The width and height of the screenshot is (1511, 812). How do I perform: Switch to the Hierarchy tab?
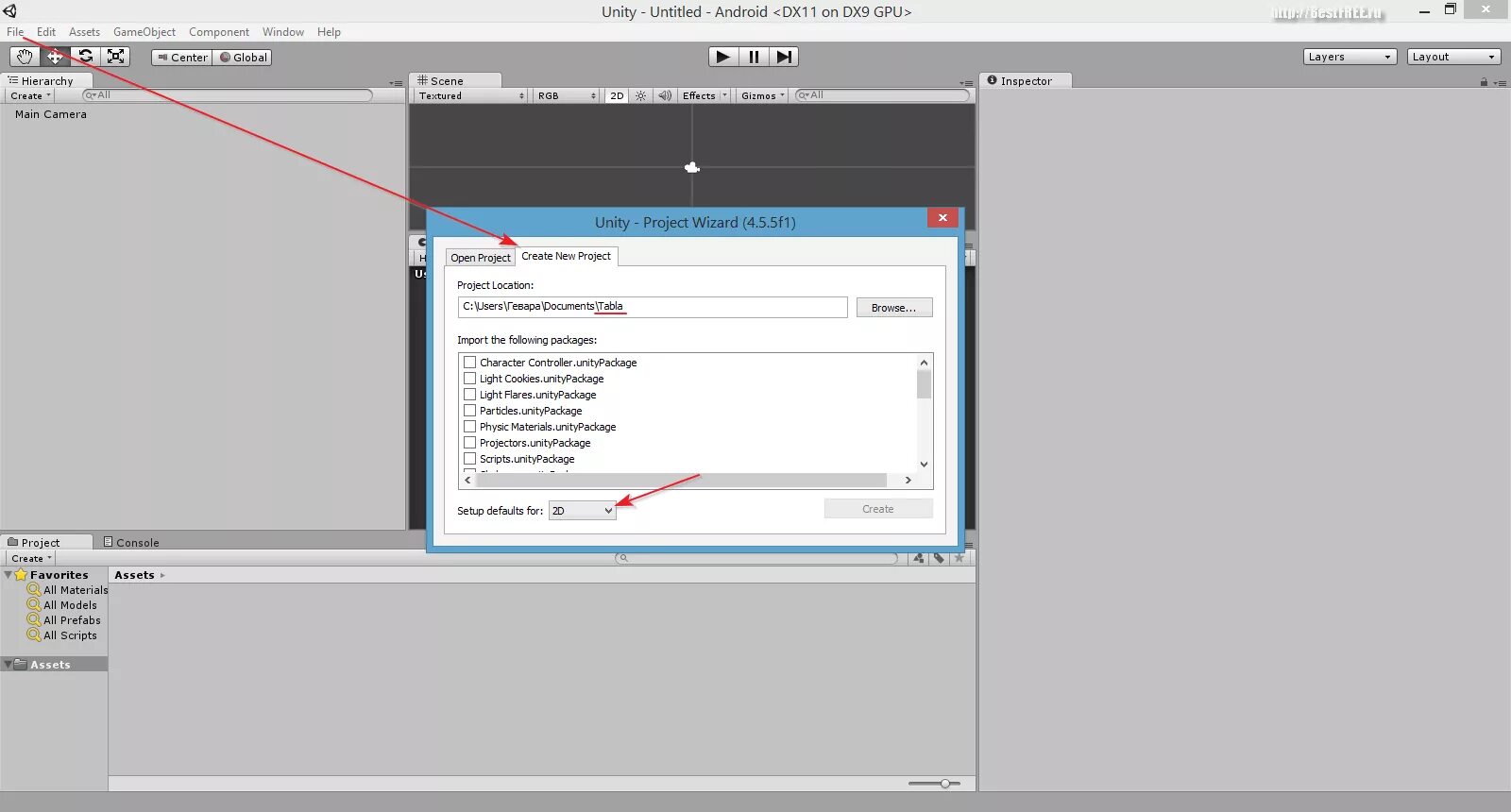pos(46,81)
